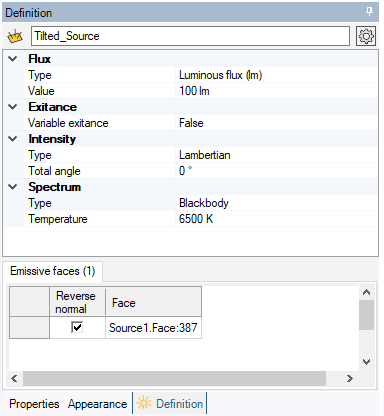Viewport: 384px width, 416px height.
Task: Click the crown source icon beside name
Action: point(15,36)
